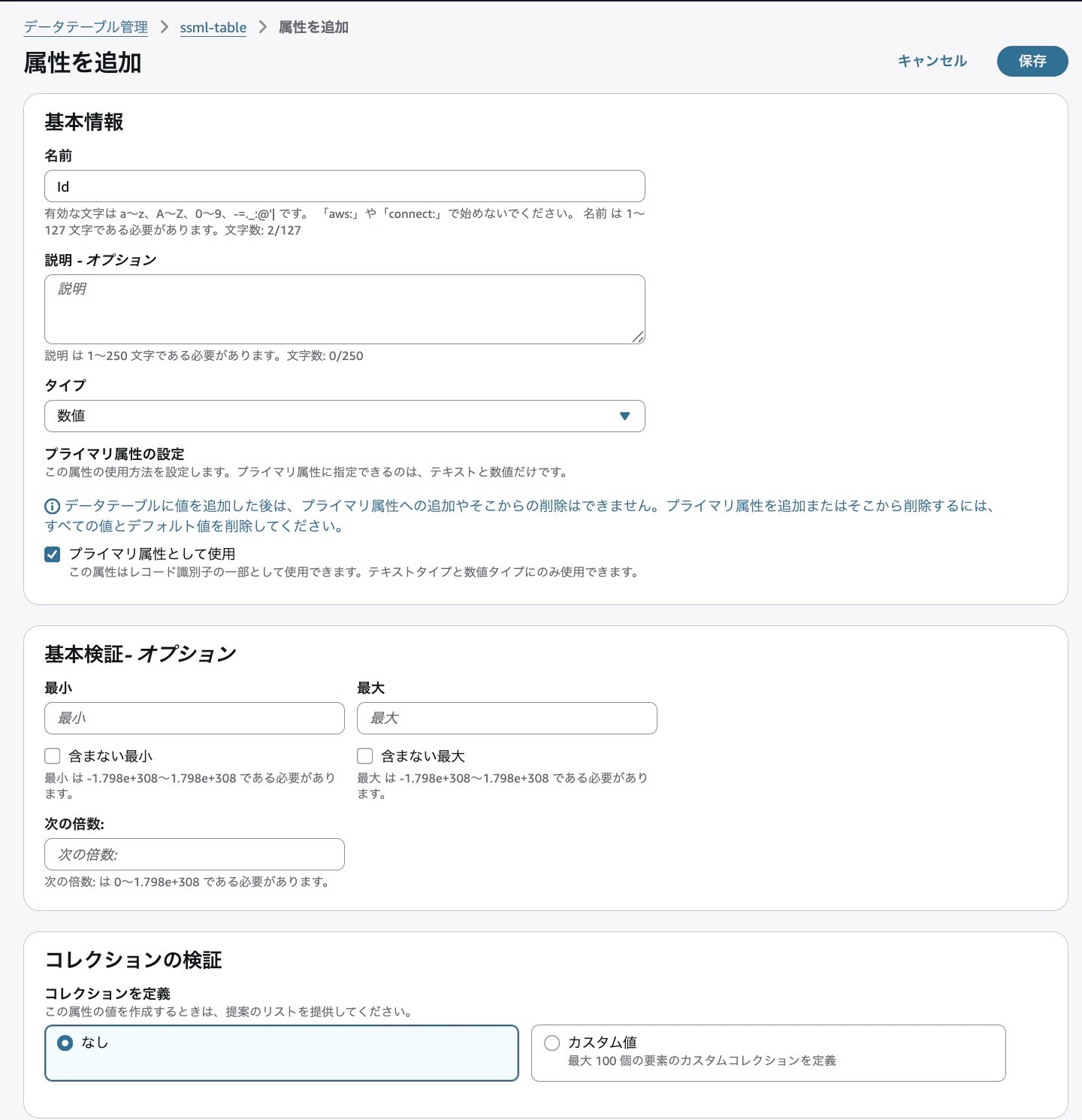This screenshot has height=1120, width=1082.
Task: Click the プライマリ属性の設定 label
Action: point(115,454)
